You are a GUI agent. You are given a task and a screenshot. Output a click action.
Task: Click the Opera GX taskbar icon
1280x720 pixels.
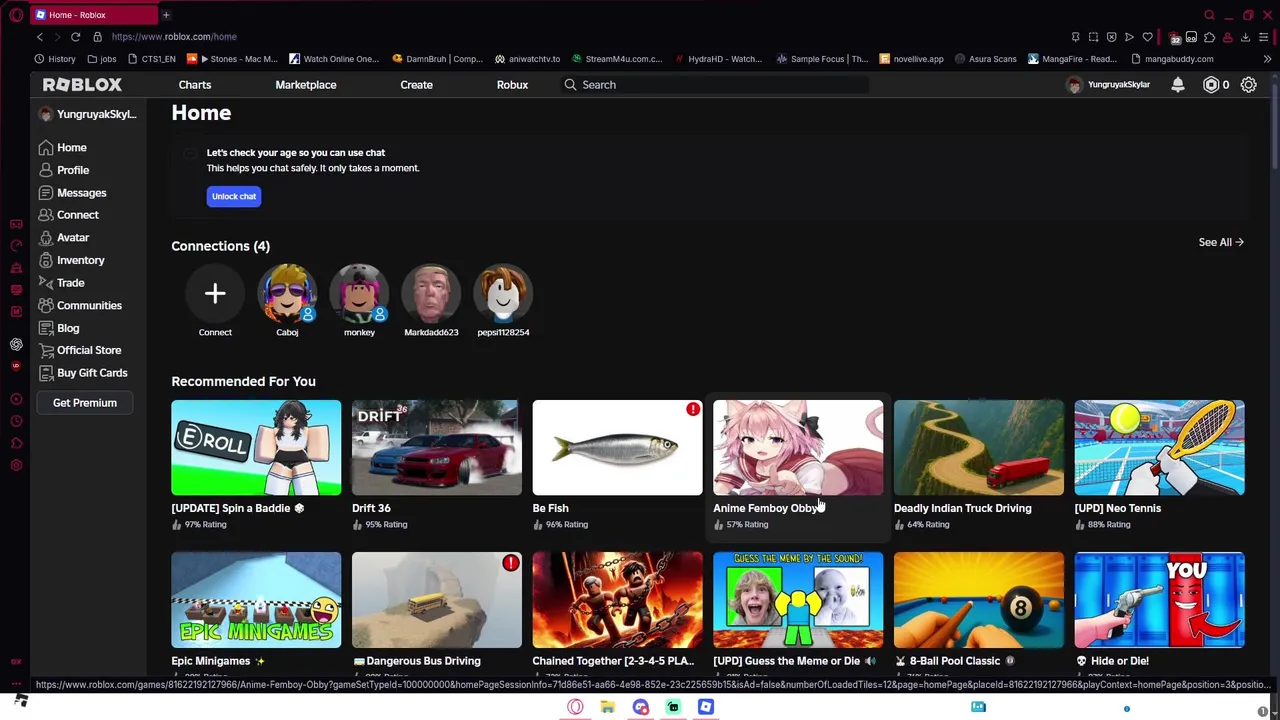[x=575, y=707]
